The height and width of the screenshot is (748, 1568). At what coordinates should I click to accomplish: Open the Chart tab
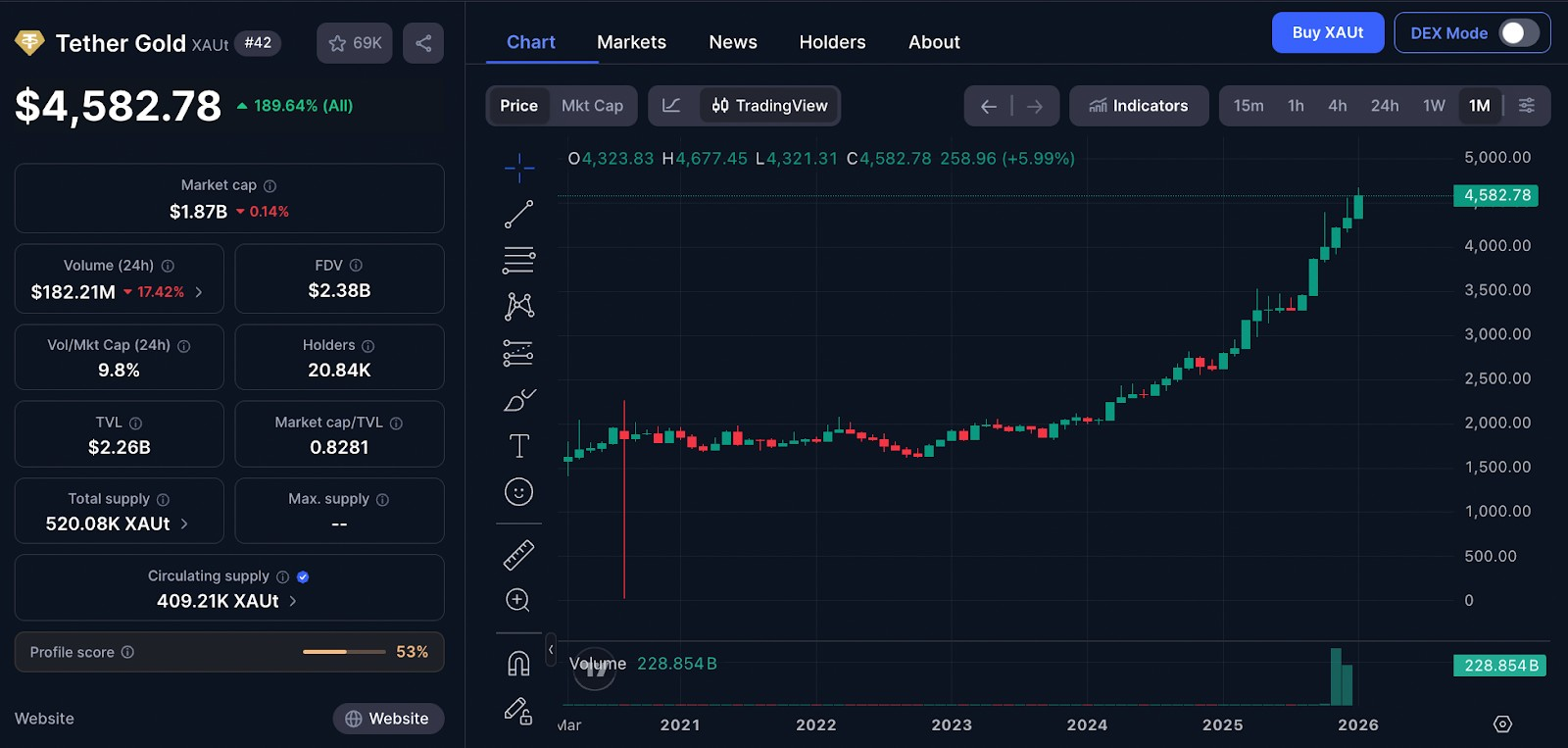531,42
